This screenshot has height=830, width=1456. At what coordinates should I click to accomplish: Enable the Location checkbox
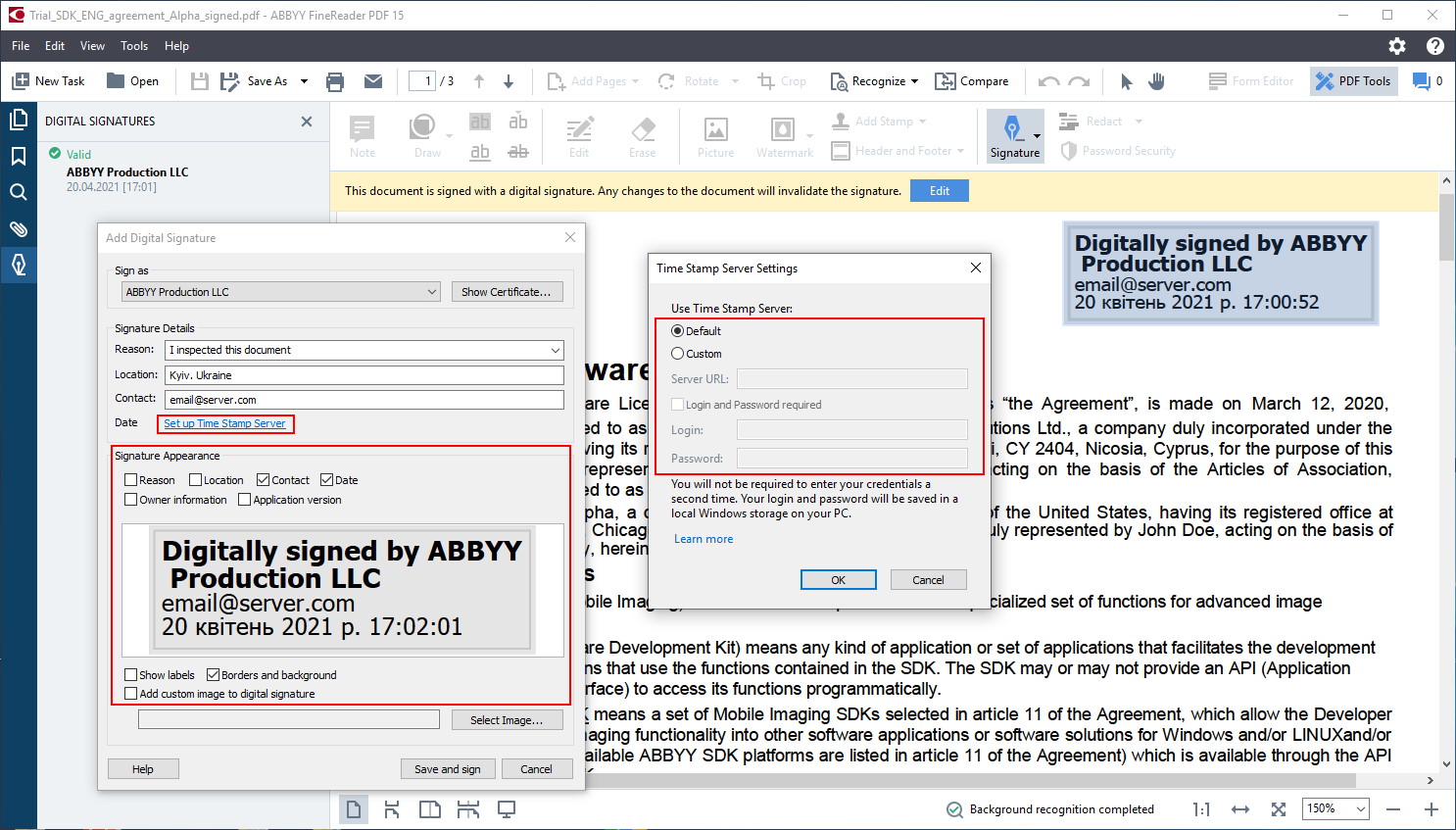[195, 480]
